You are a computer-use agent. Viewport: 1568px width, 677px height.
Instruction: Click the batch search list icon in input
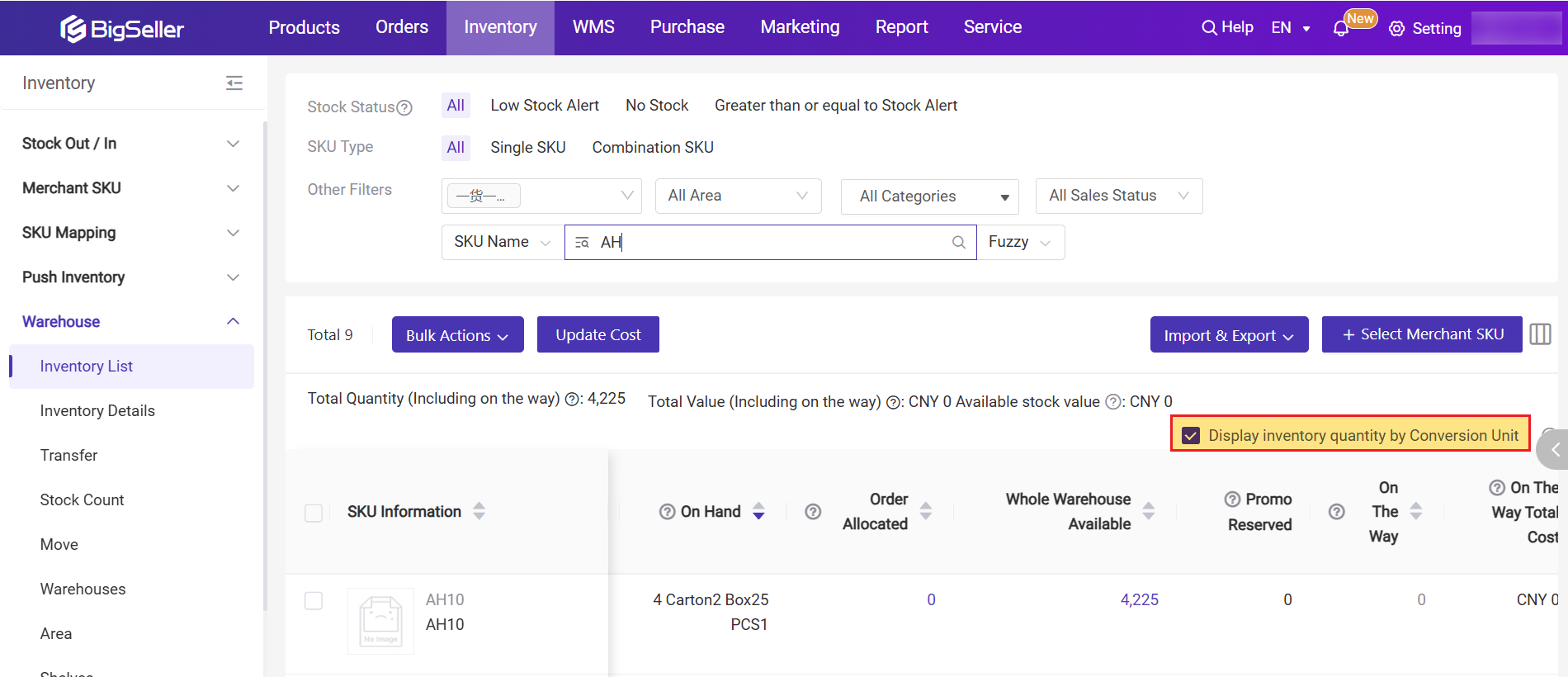click(x=582, y=242)
